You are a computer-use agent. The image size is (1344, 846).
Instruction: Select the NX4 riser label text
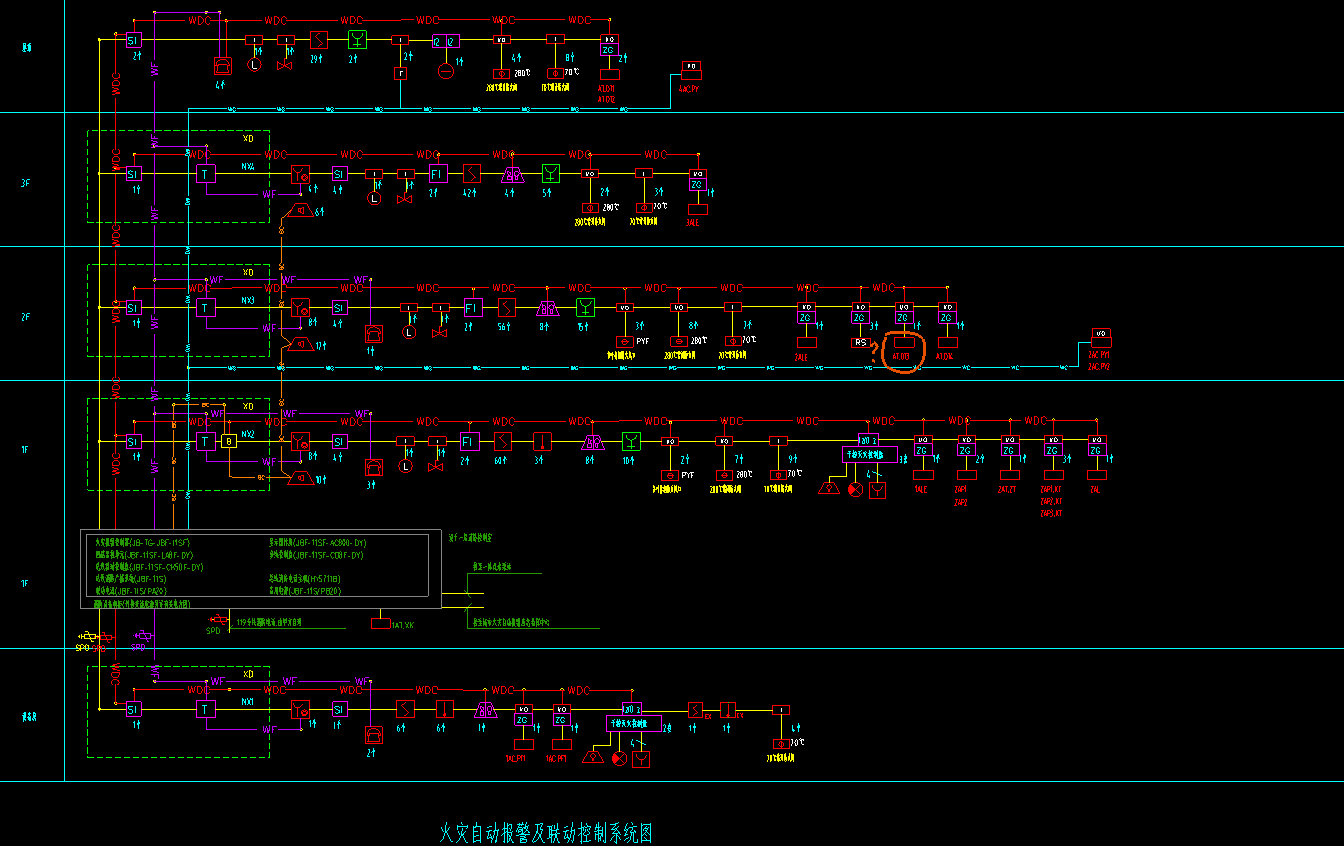point(248,166)
